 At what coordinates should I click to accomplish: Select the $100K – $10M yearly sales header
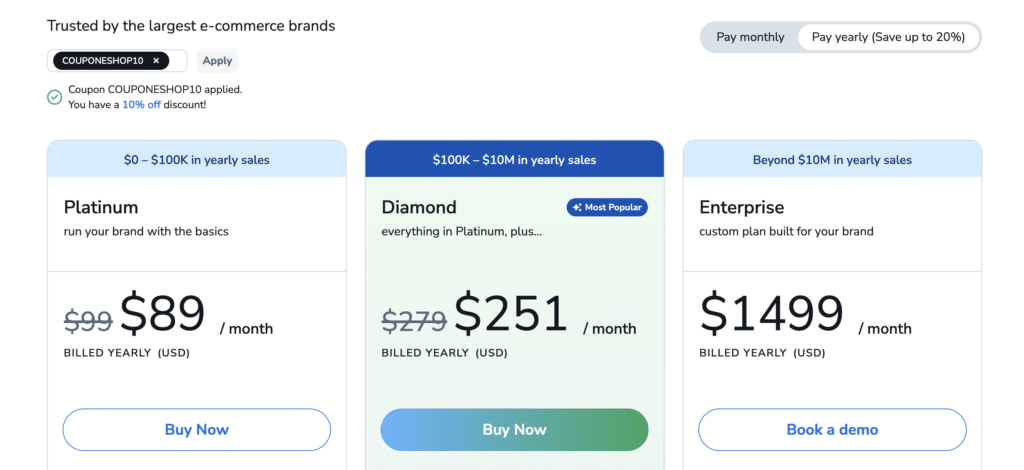514,159
